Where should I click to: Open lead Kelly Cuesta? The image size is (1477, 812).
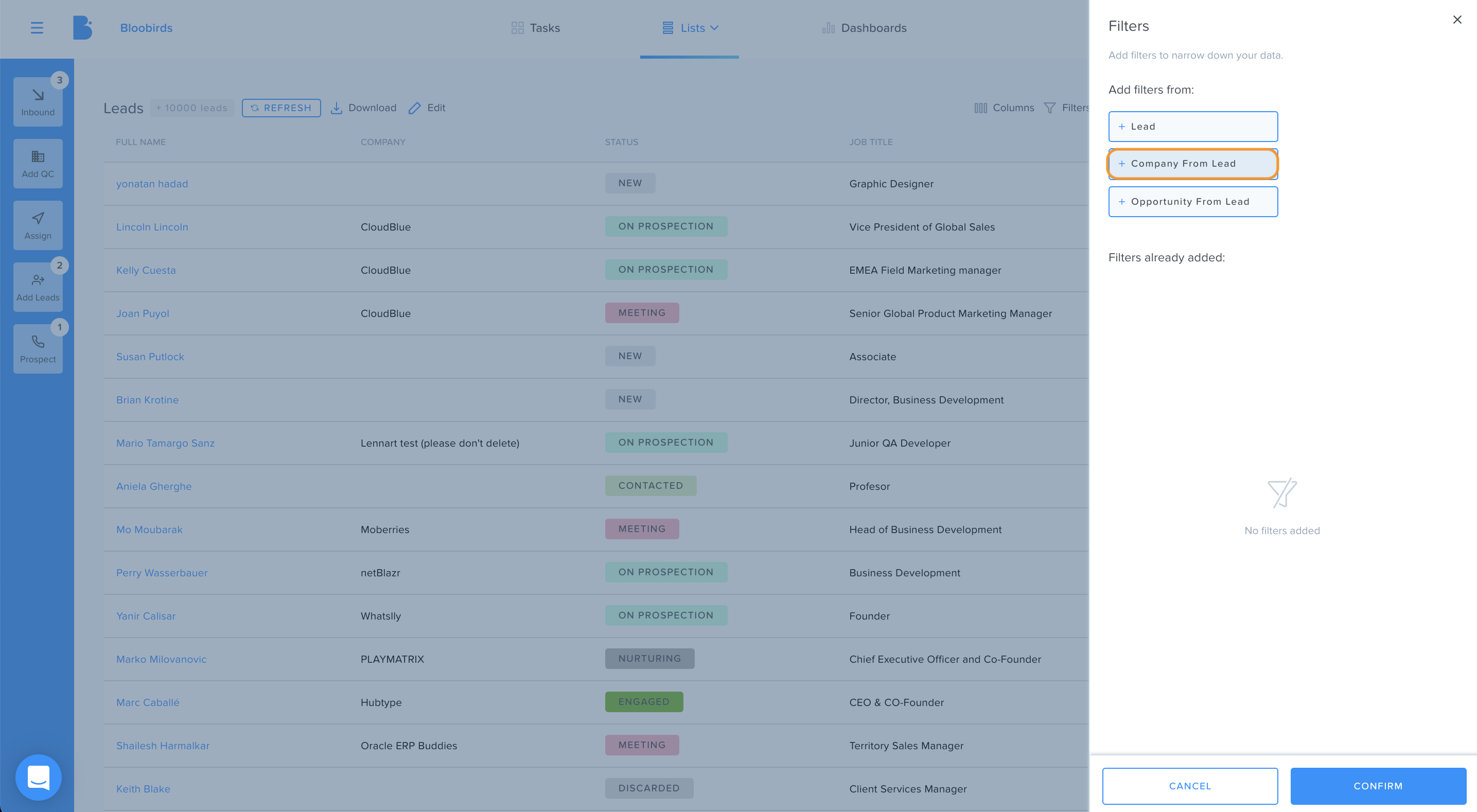[146, 270]
